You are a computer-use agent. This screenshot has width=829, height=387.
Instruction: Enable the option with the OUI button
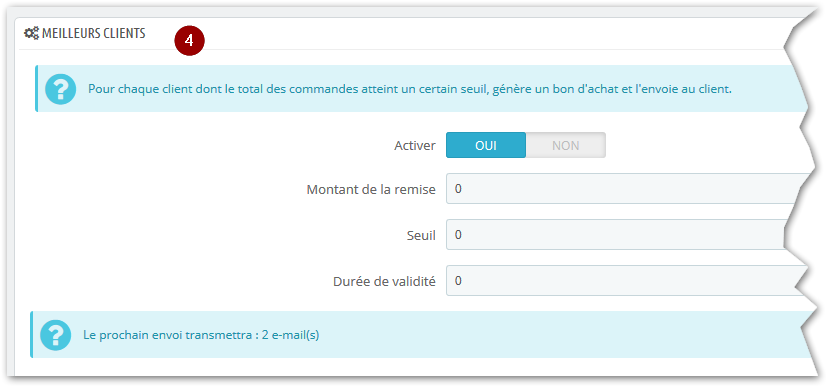coord(486,145)
